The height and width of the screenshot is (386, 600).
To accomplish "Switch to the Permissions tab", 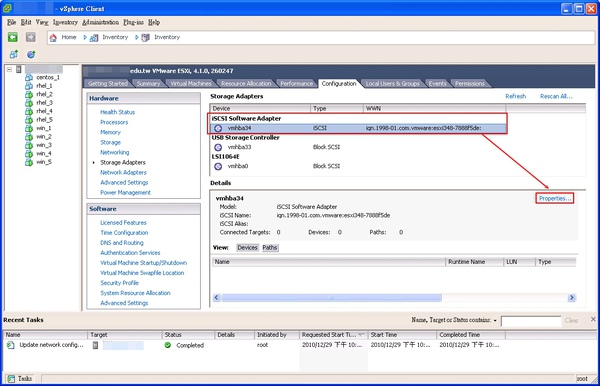I will [470, 83].
